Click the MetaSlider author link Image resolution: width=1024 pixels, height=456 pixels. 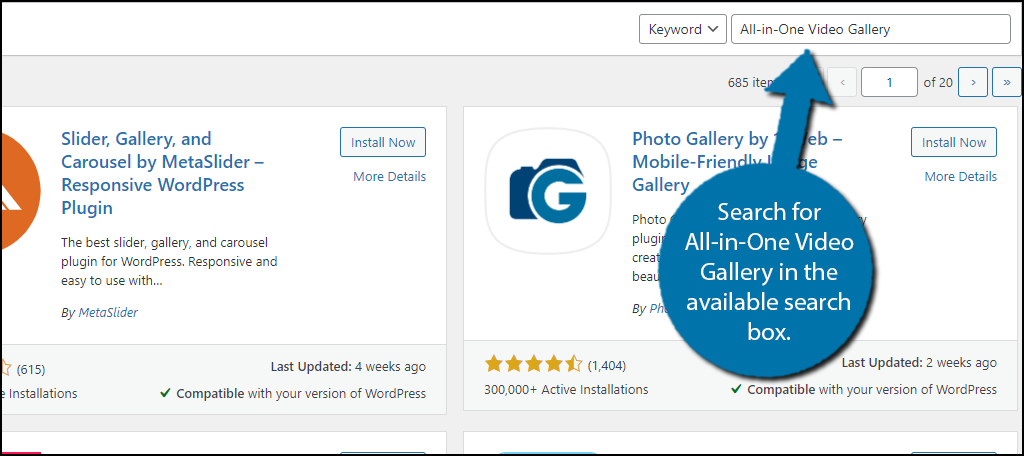[x=108, y=313]
